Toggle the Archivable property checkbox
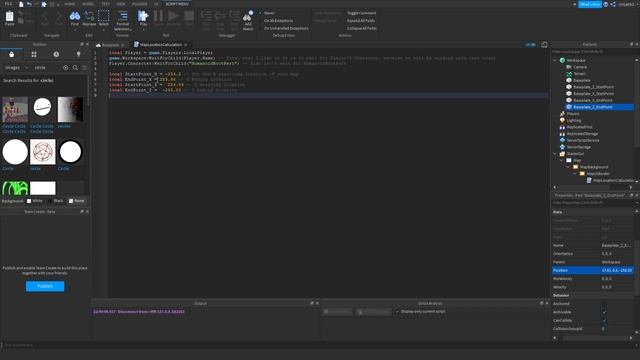This screenshot has height=360, width=640. click(604, 312)
